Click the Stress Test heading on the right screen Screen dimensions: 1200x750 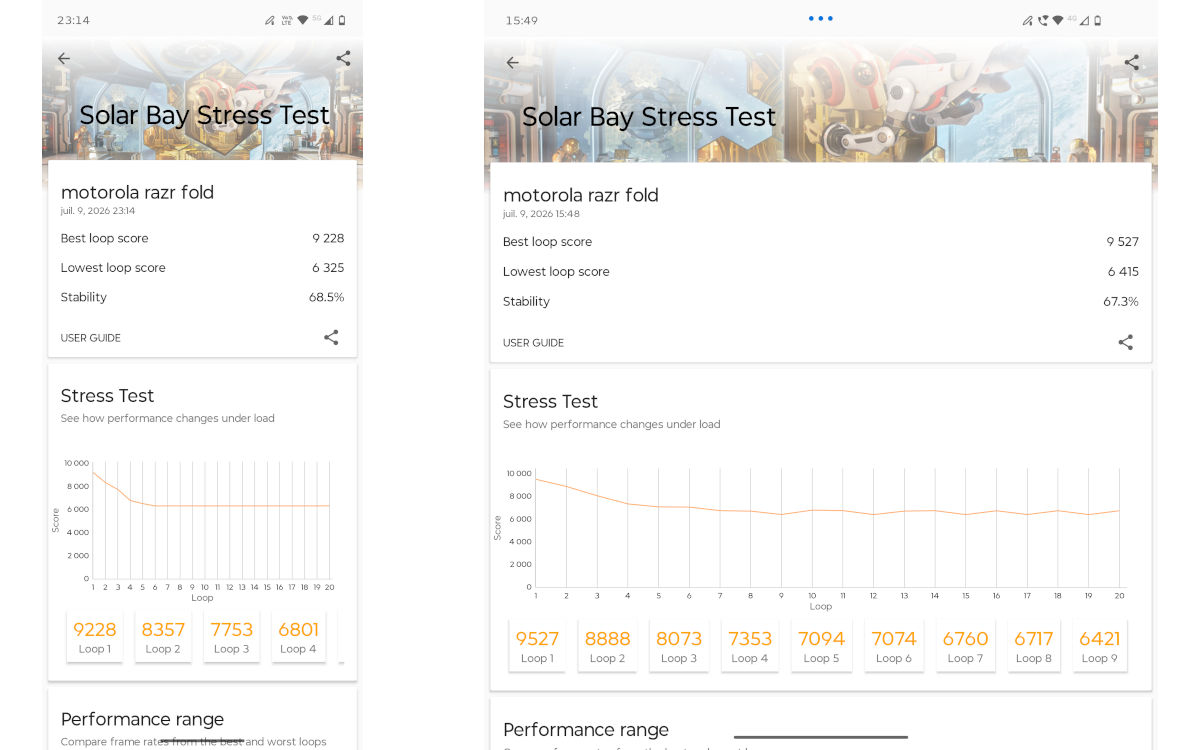[x=550, y=401]
